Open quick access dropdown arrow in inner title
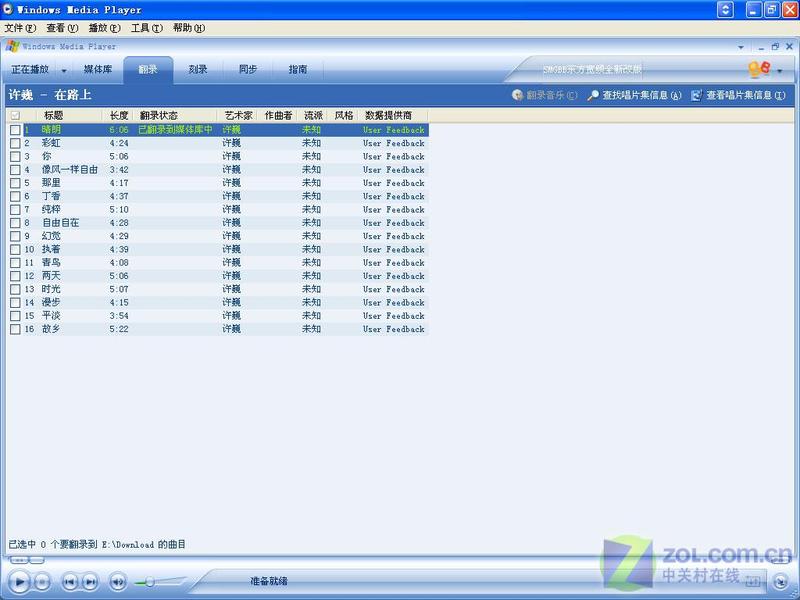Image resolution: width=800 pixels, height=600 pixels. click(x=741, y=47)
